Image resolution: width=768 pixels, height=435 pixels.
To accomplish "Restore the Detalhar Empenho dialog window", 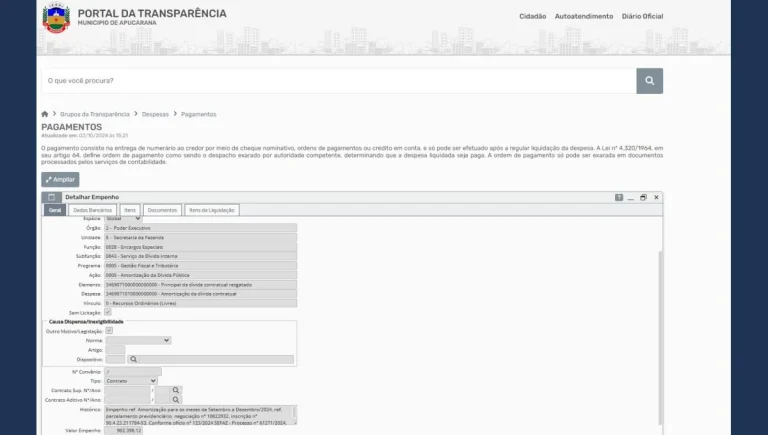I will tap(644, 198).
